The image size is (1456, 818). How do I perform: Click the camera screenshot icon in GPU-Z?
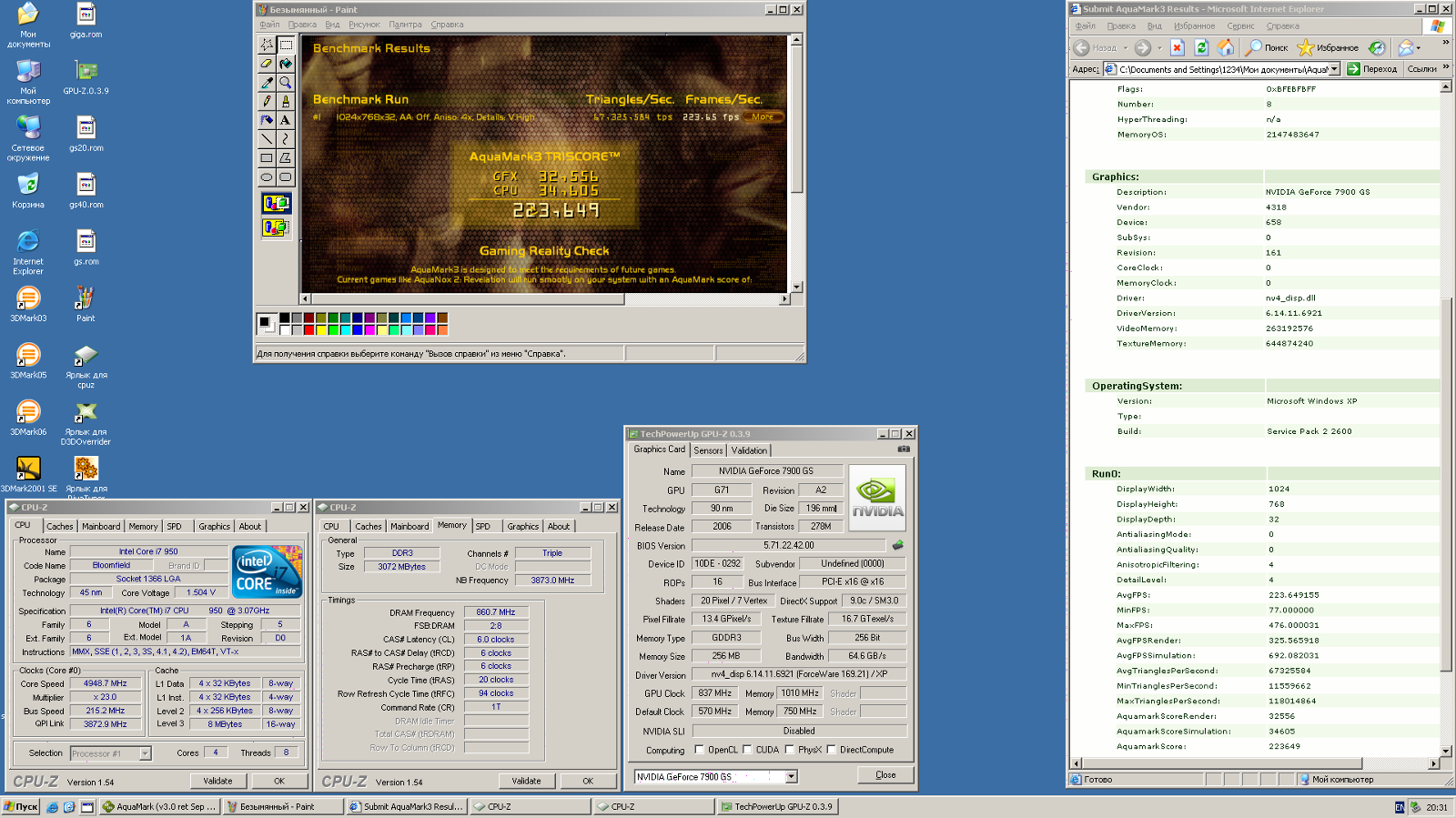[x=904, y=449]
